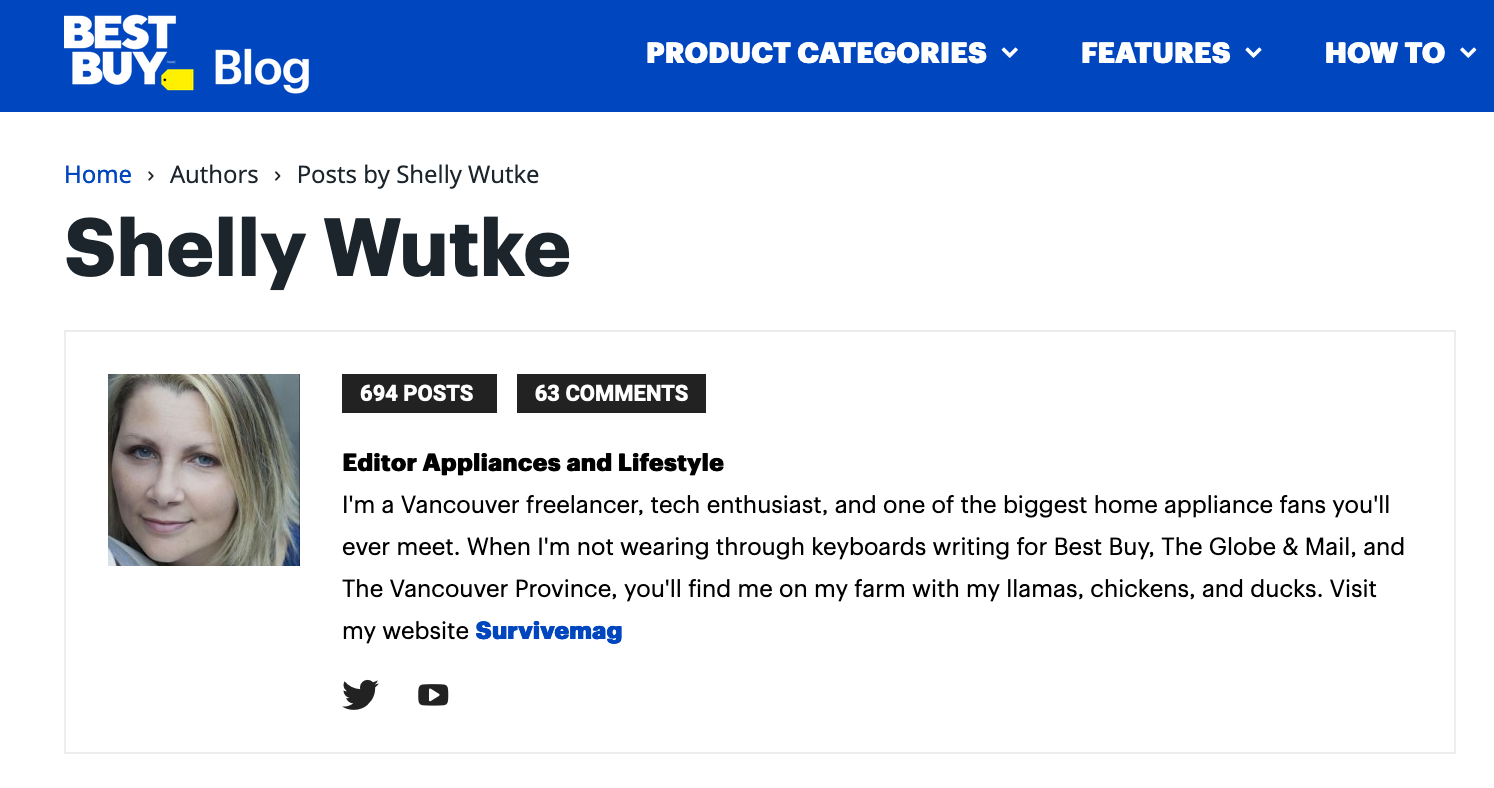The image size is (1494, 788).
Task: Expand the Product Categories chevron arrow
Action: [x=1010, y=53]
